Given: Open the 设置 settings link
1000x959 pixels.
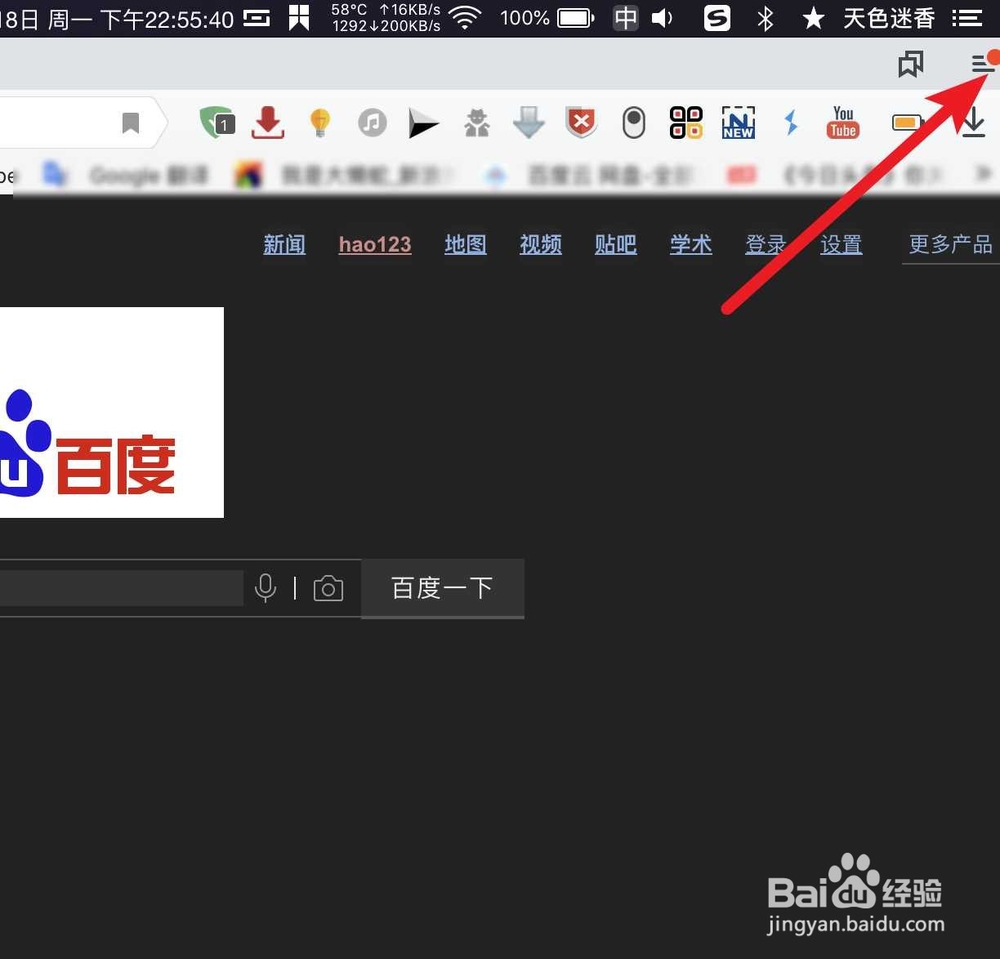Looking at the screenshot, I should click(x=841, y=244).
